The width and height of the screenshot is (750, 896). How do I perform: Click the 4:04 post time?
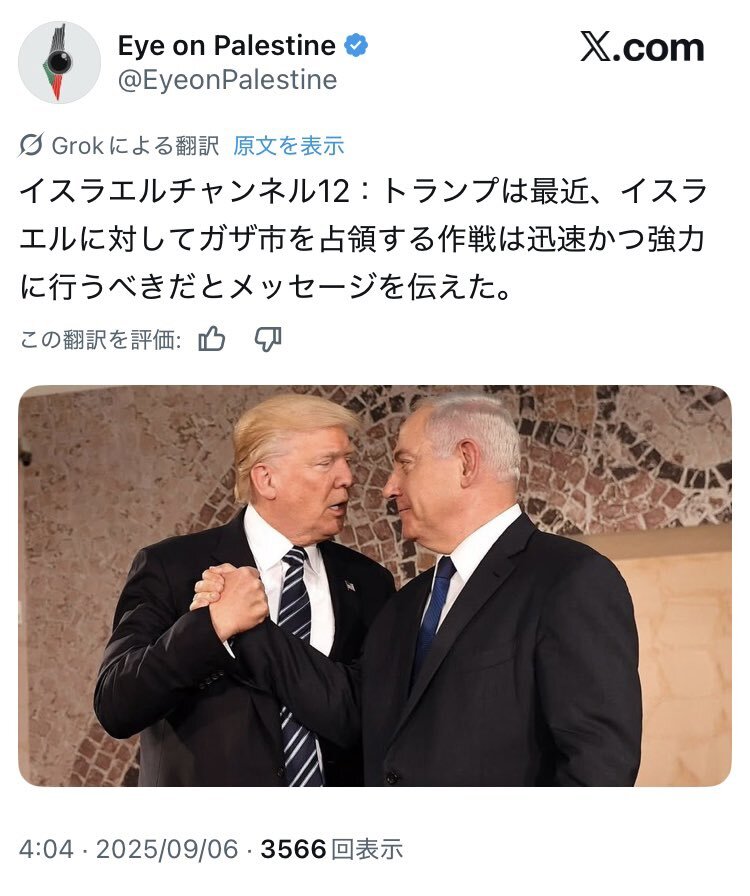(x=46, y=849)
